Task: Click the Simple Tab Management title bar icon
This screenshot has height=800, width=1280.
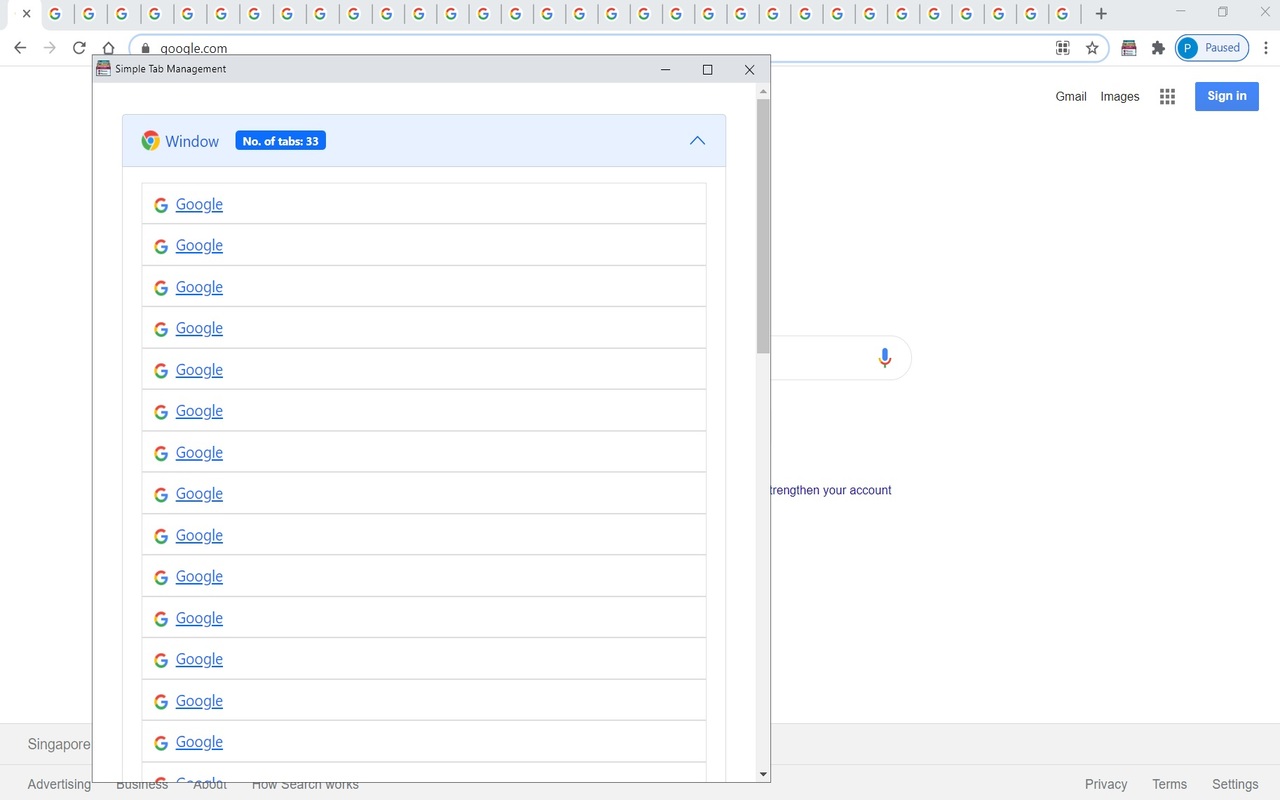Action: (x=103, y=69)
